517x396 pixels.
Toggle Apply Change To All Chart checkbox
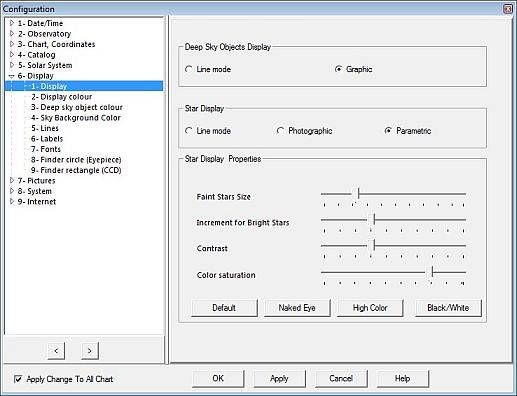coord(18,379)
